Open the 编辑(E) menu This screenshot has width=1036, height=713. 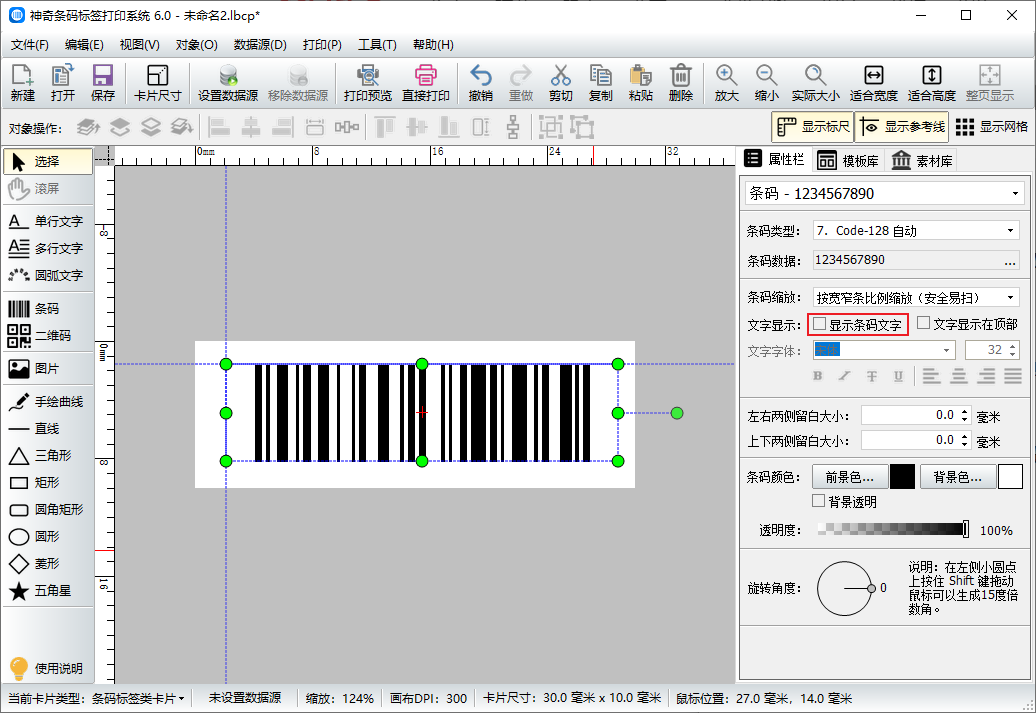click(84, 45)
